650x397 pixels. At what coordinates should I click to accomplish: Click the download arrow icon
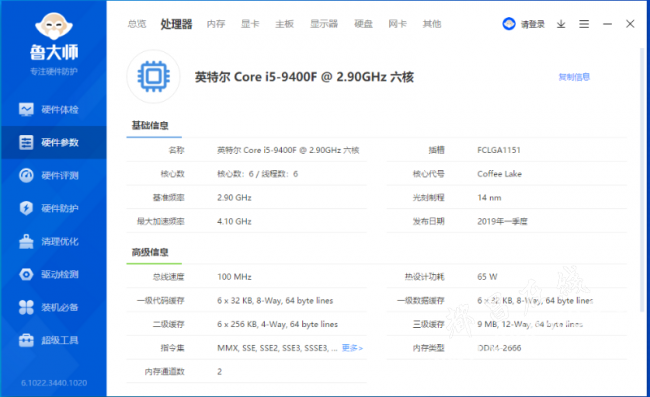click(x=561, y=24)
